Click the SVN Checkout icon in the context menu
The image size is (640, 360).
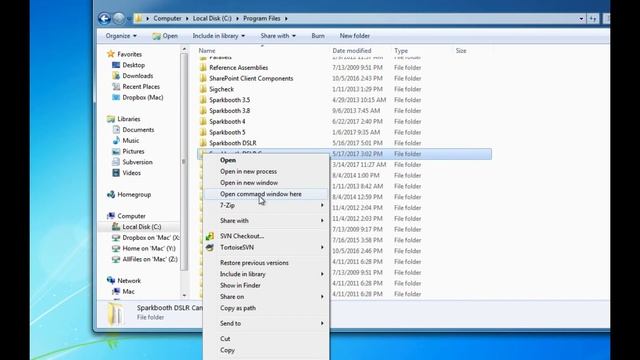tap(210, 236)
